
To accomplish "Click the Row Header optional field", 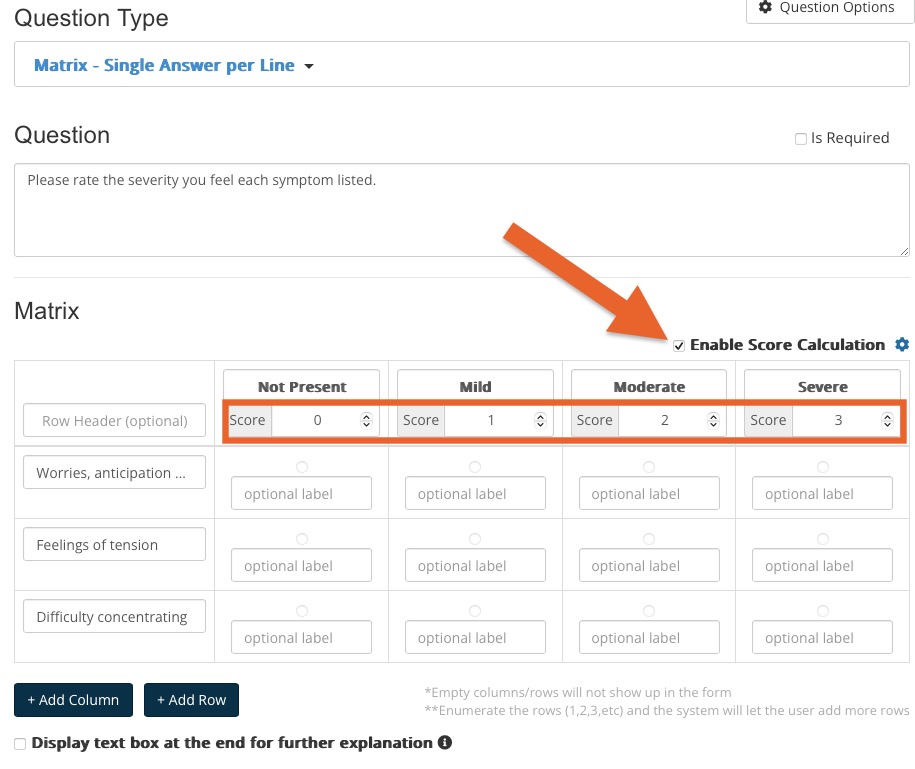I will coord(114,420).
